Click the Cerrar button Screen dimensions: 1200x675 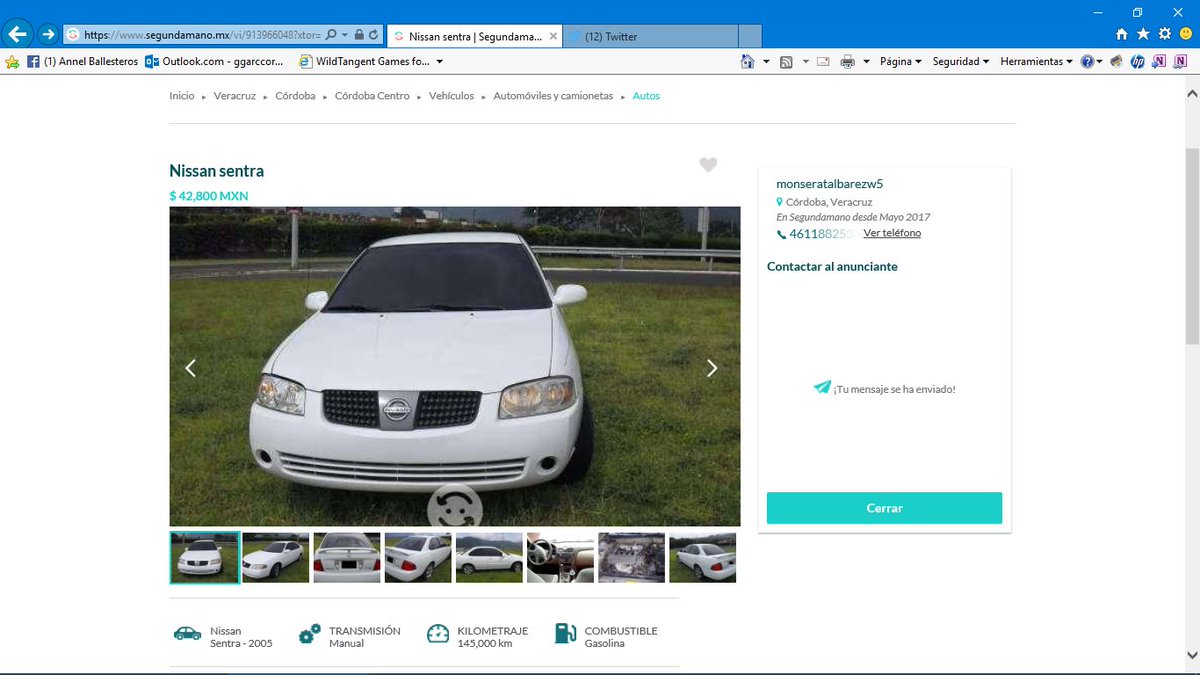(x=884, y=508)
